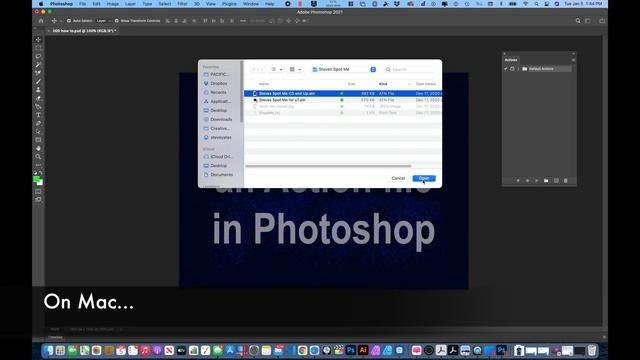Select the Actions panel tab

511,60
